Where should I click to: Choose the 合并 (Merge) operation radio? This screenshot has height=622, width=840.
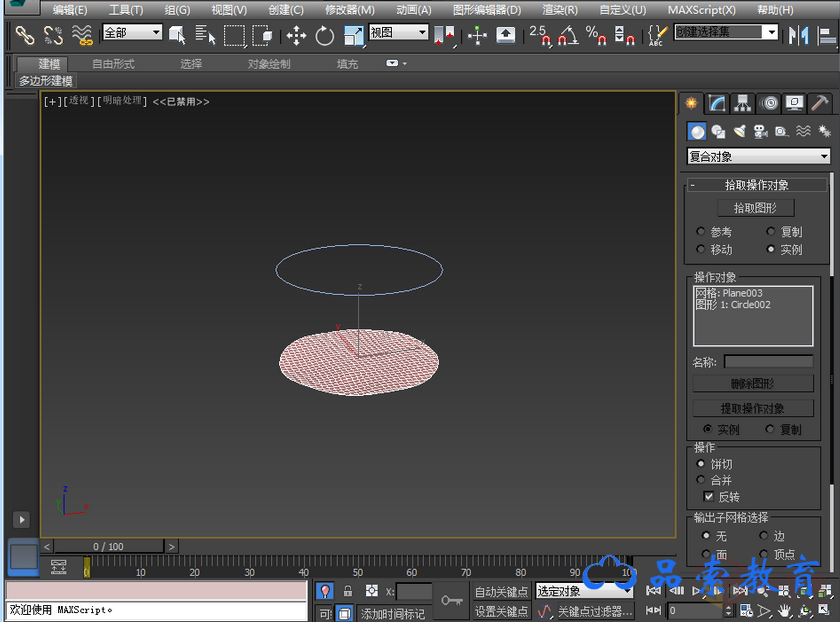click(x=700, y=481)
